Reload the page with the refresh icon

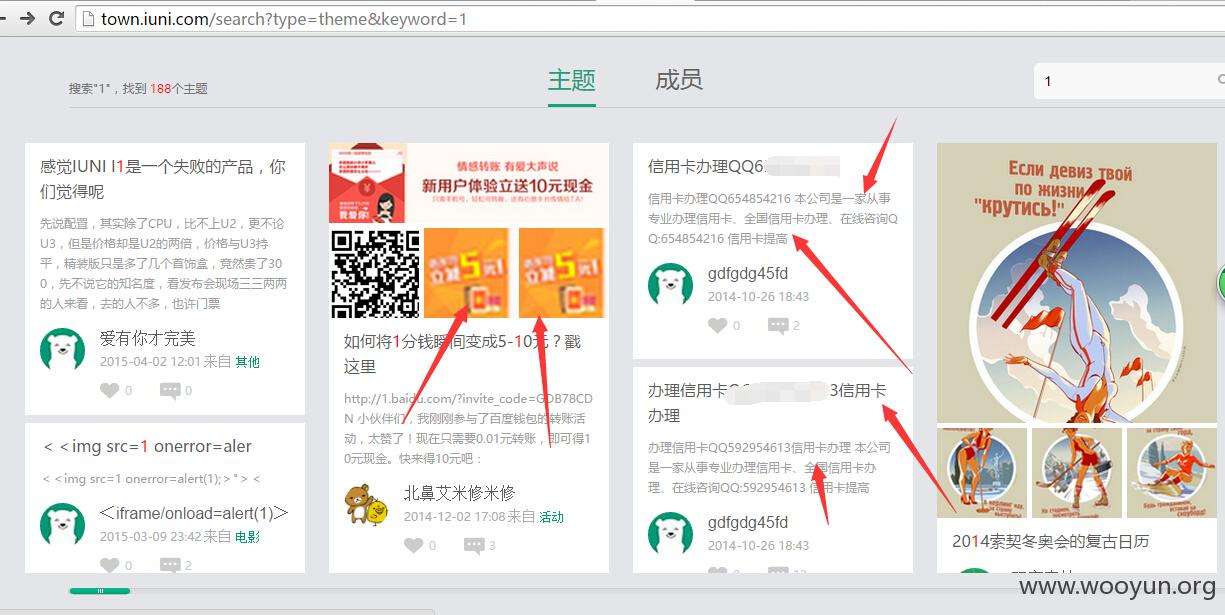click(x=56, y=18)
